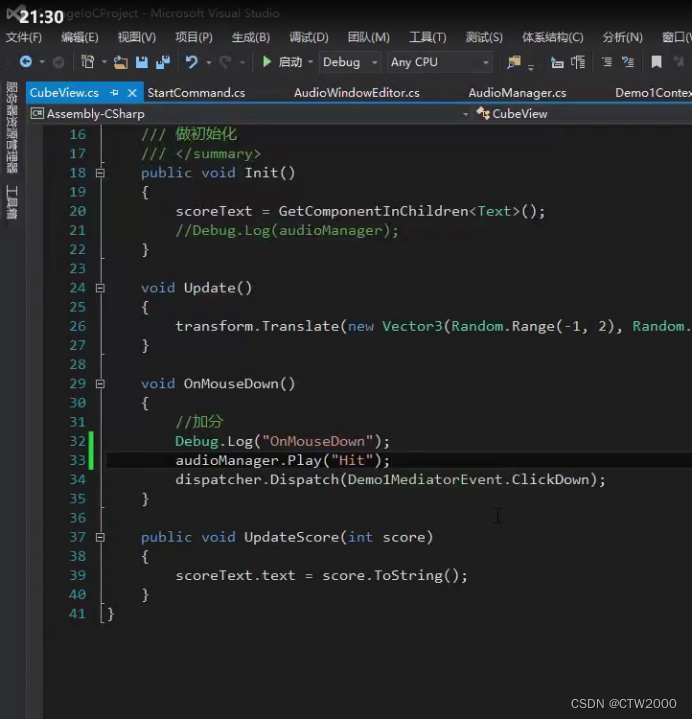The height and width of the screenshot is (719, 693).
Task: Switch to the AudioWindowEditor.cs tab
Action: (x=356, y=93)
